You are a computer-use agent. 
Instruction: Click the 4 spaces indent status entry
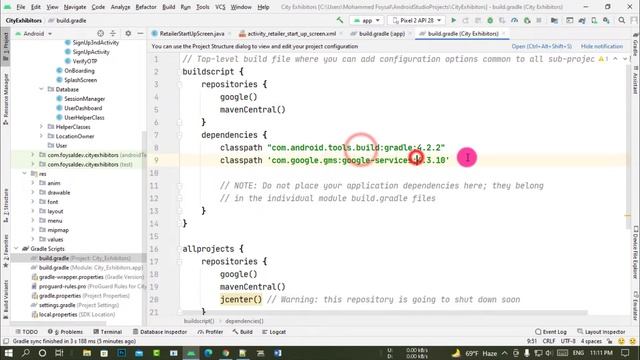[x=591, y=341]
